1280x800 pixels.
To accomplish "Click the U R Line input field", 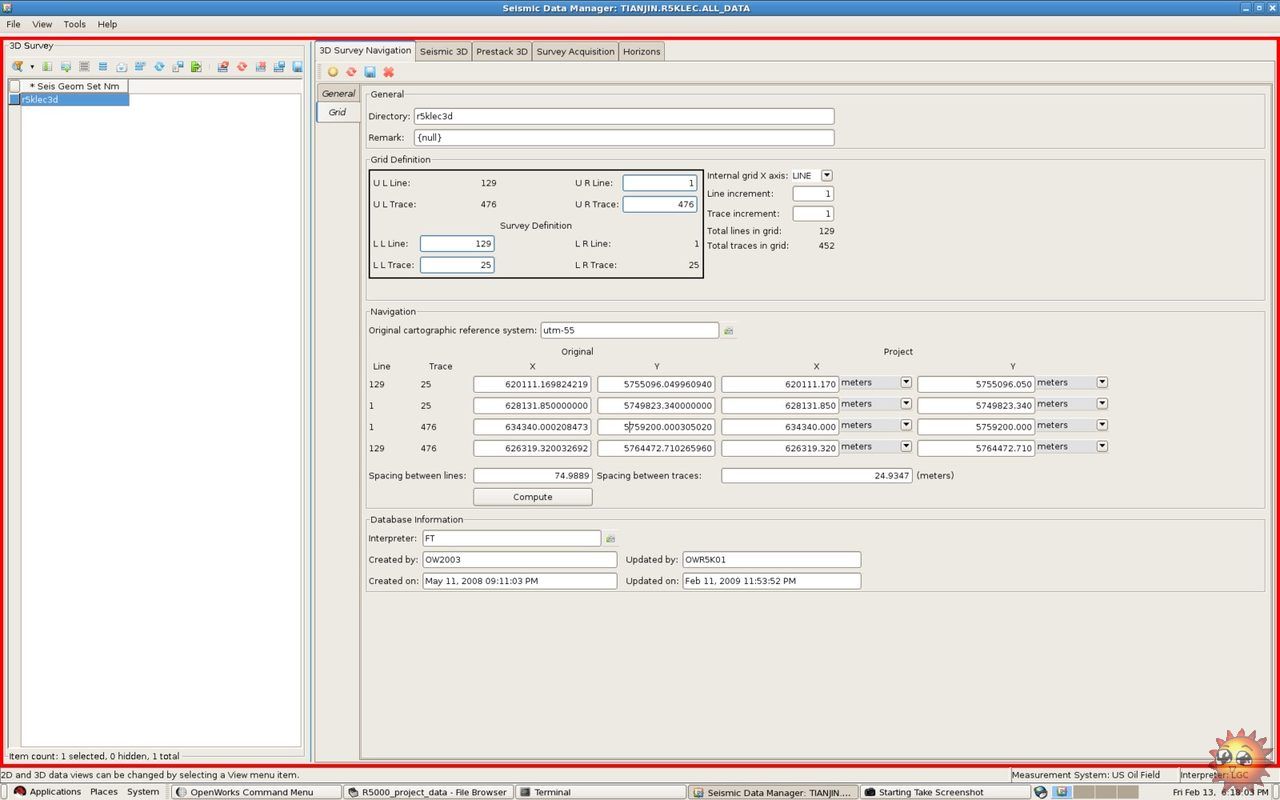I will (660, 183).
